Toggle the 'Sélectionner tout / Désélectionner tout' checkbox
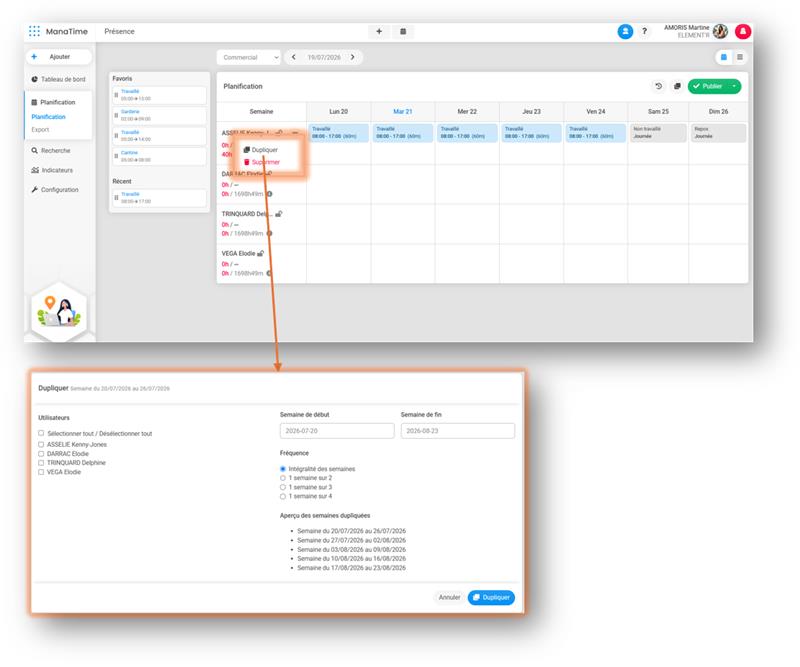This screenshot has width=800, height=667. point(41,433)
